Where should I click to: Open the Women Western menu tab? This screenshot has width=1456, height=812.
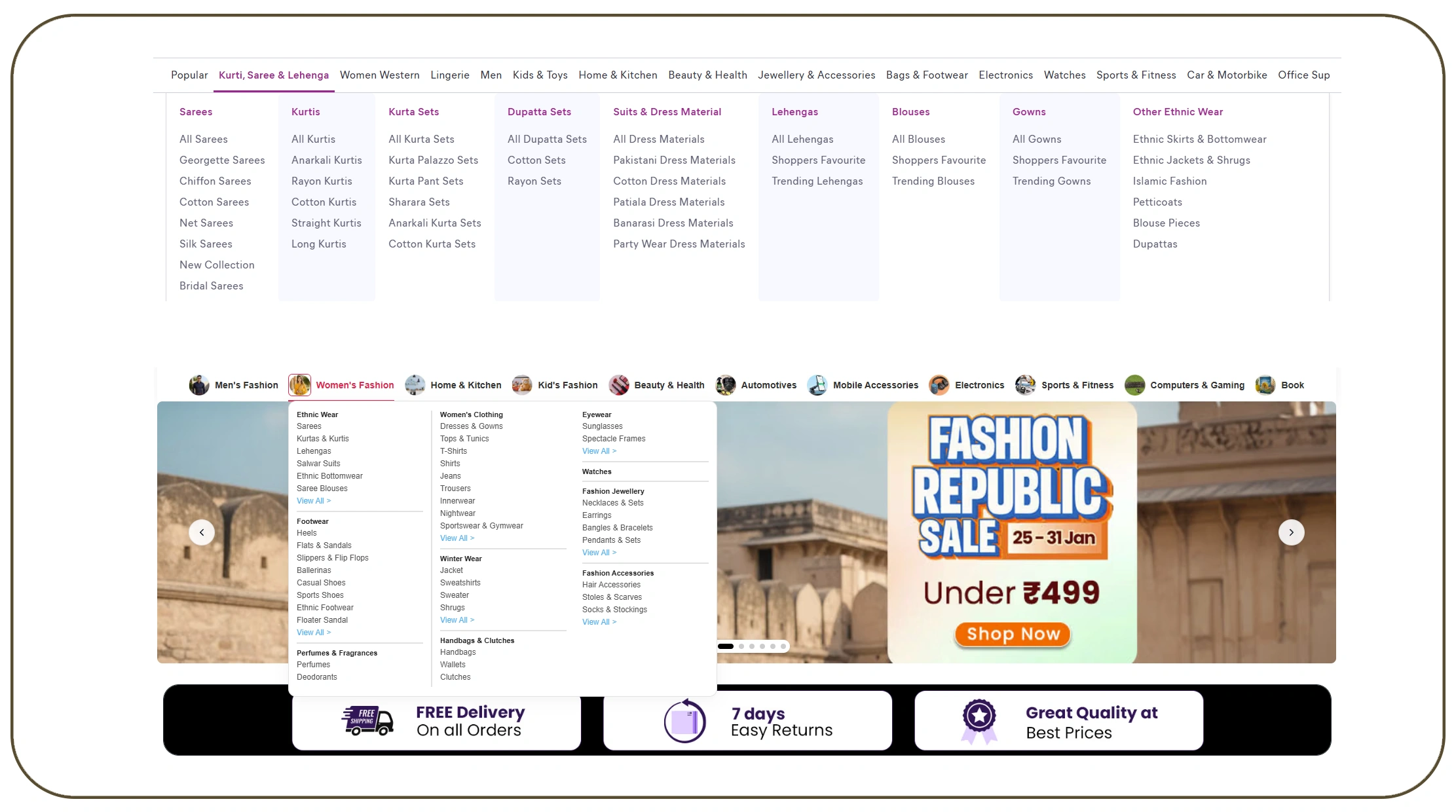click(379, 75)
